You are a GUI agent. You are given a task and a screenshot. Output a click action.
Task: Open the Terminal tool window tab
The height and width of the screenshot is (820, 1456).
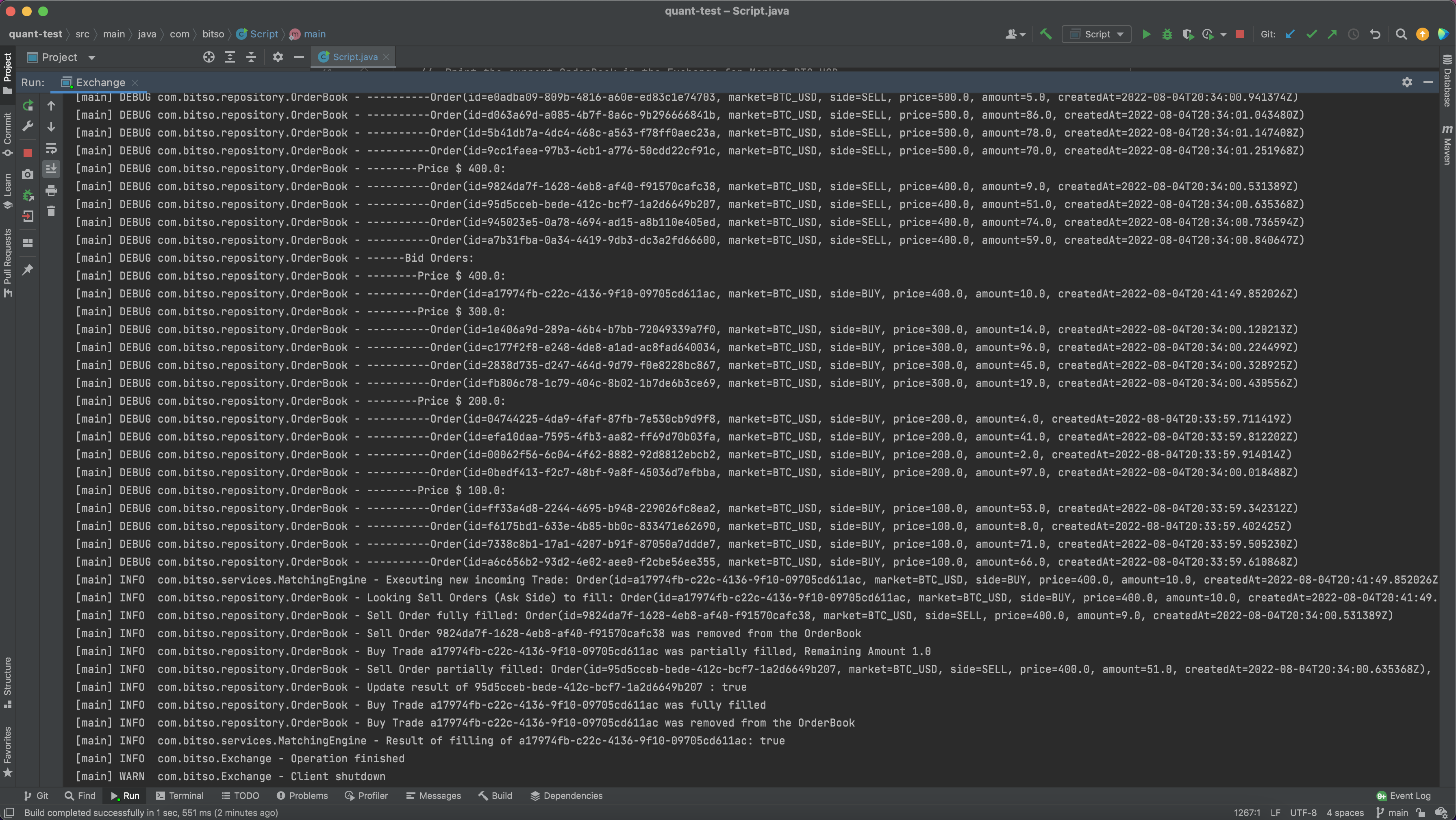(x=180, y=796)
